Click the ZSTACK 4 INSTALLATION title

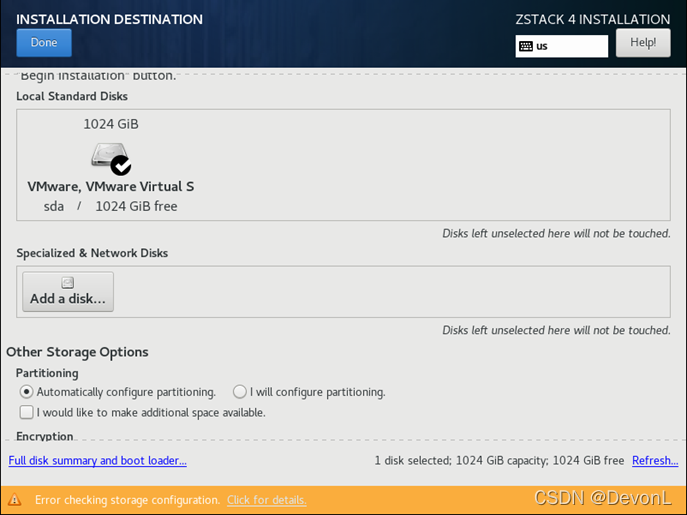click(x=593, y=19)
